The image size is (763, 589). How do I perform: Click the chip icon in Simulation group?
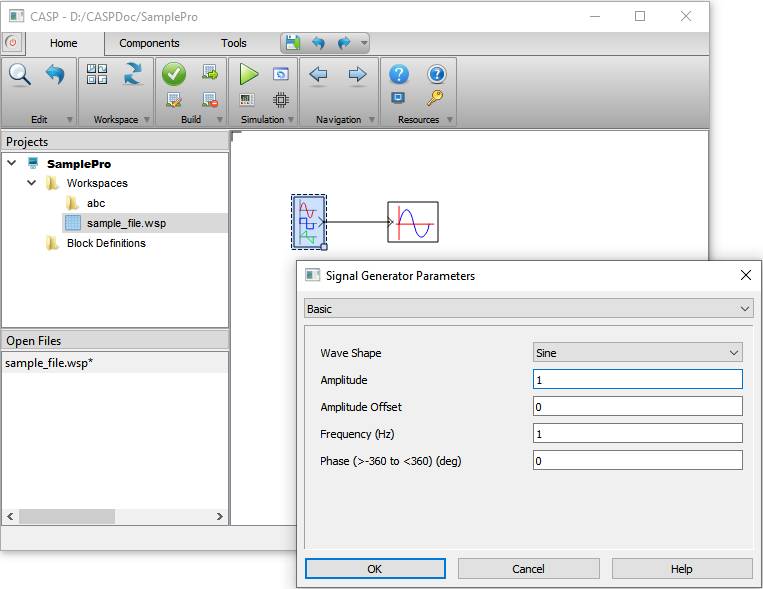[x=280, y=99]
